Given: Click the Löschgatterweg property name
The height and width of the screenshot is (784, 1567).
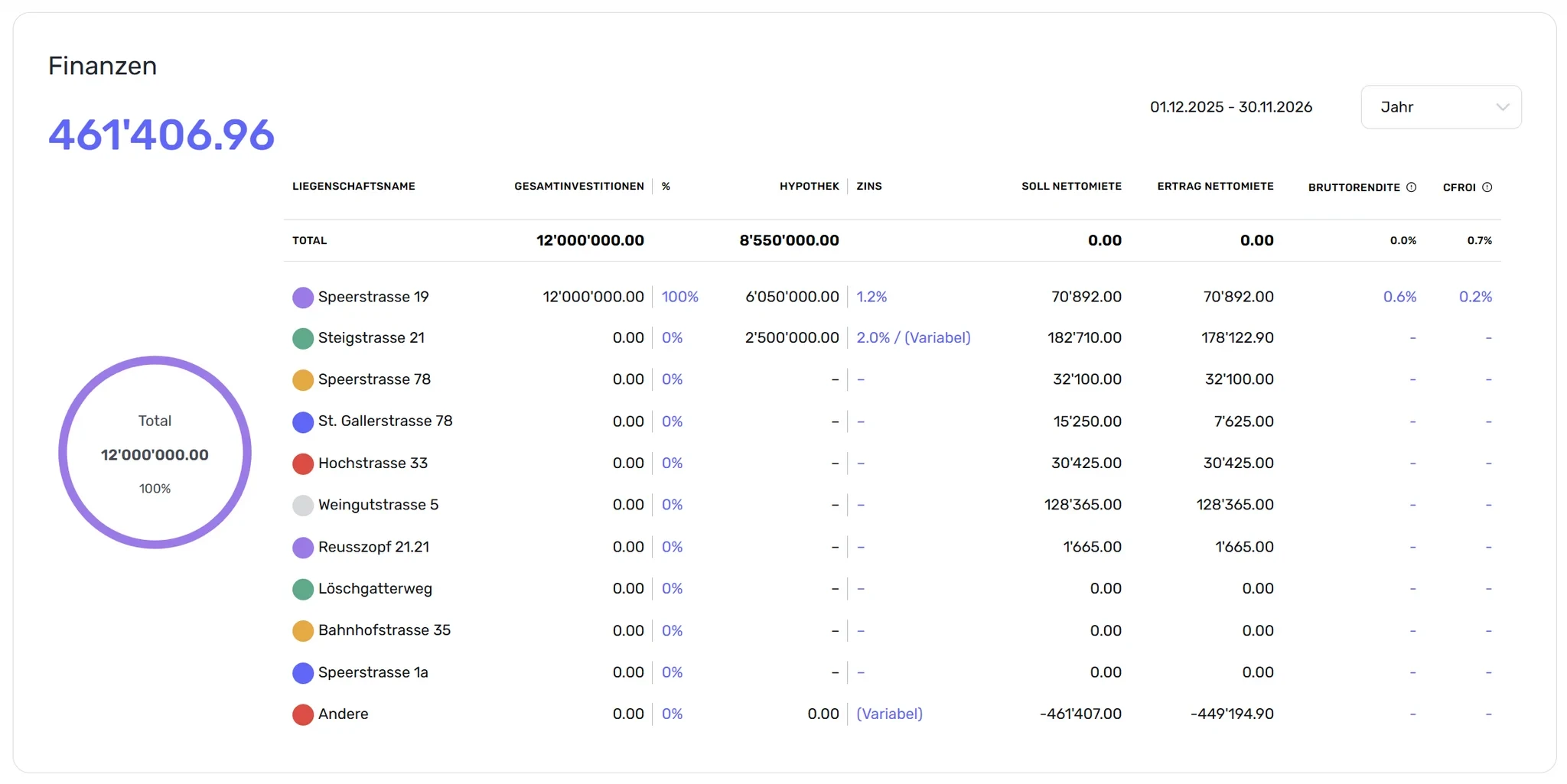Looking at the screenshot, I should click(375, 588).
